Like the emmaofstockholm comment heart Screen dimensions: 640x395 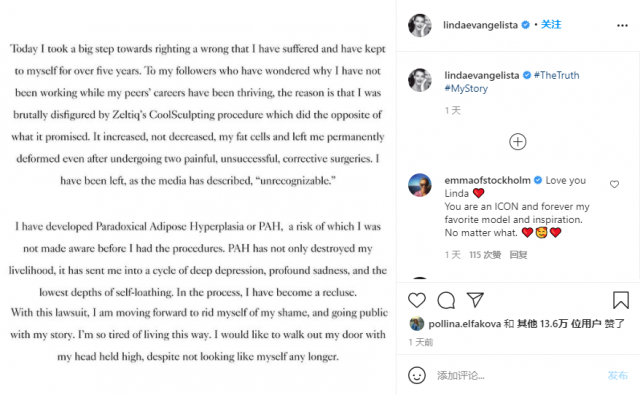[x=614, y=184]
